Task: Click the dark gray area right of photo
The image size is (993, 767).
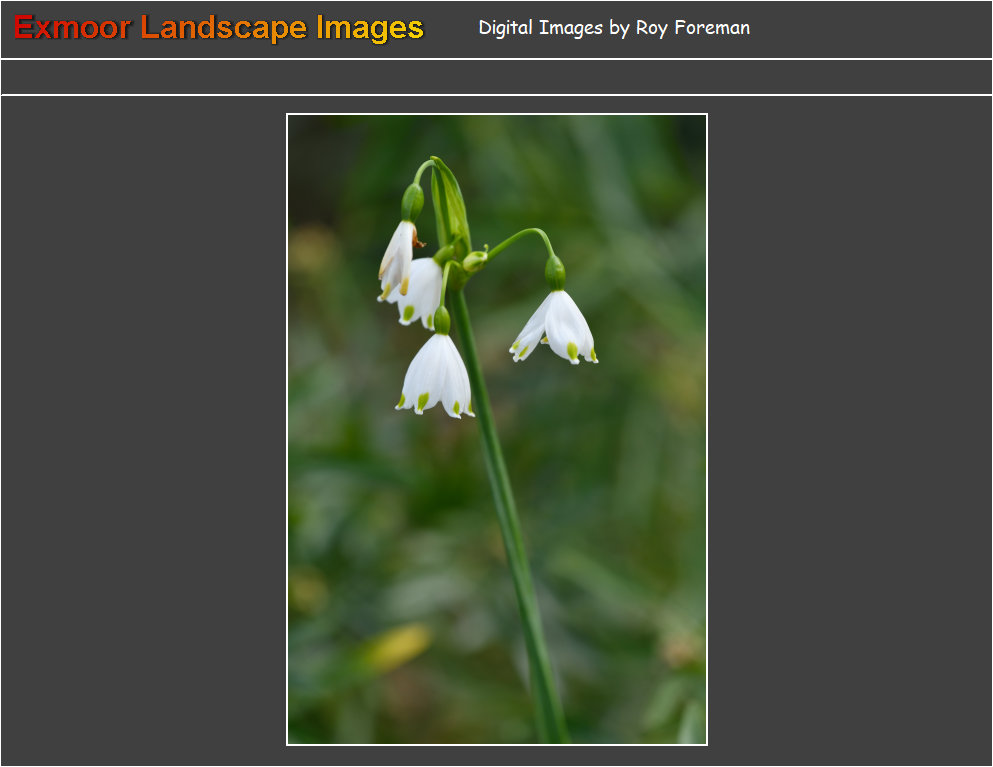Action: [850, 430]
